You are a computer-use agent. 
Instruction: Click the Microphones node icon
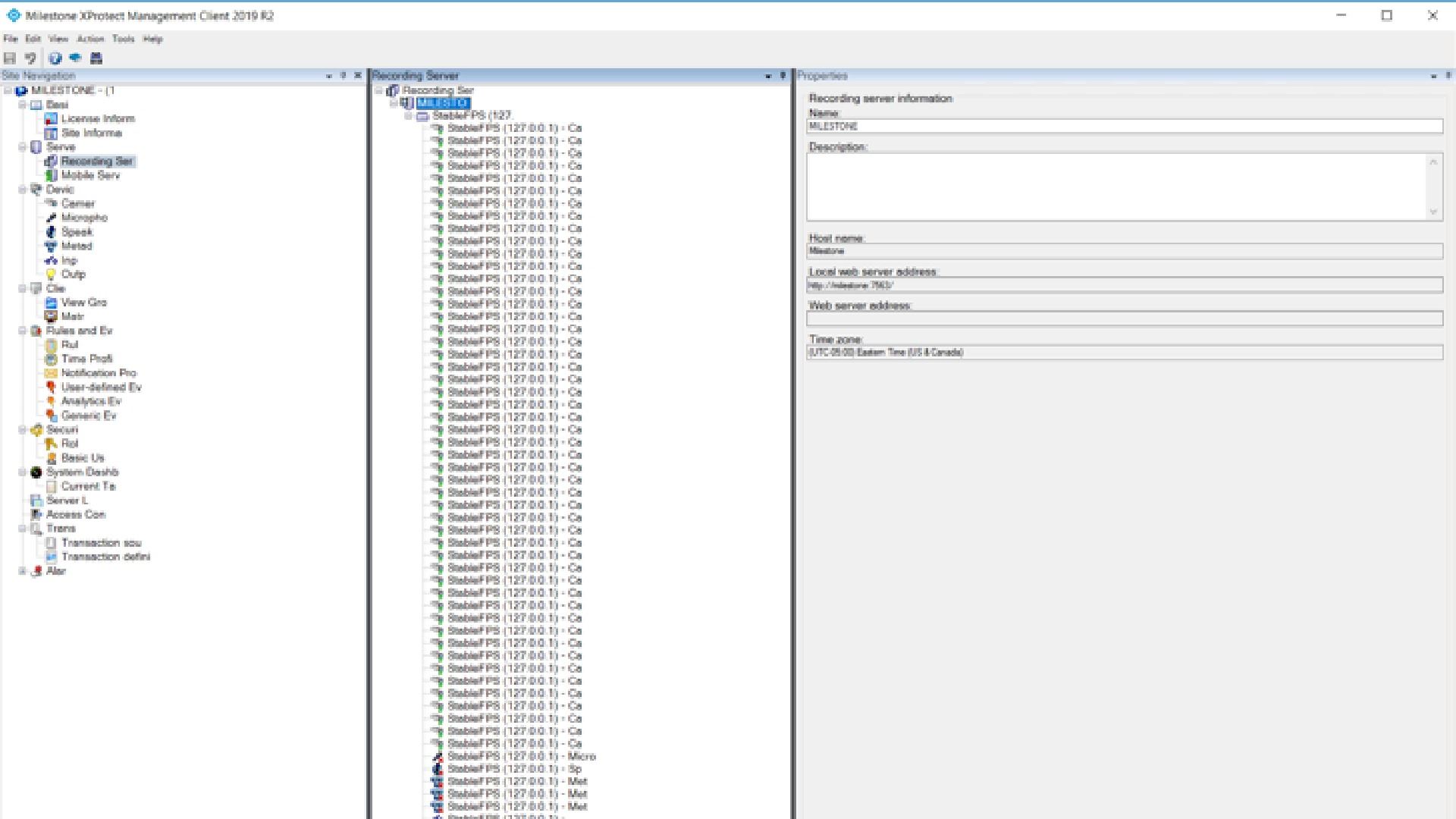point(51,218)
